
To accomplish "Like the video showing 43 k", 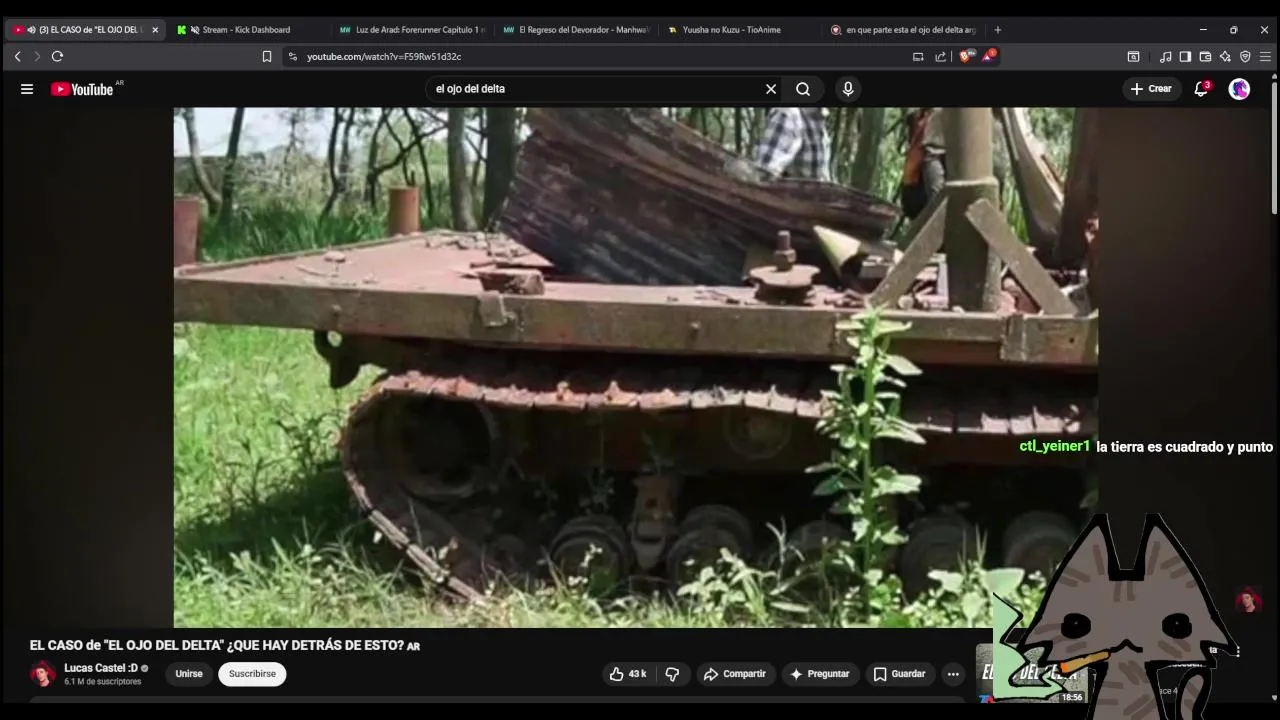I will (628, 674).
